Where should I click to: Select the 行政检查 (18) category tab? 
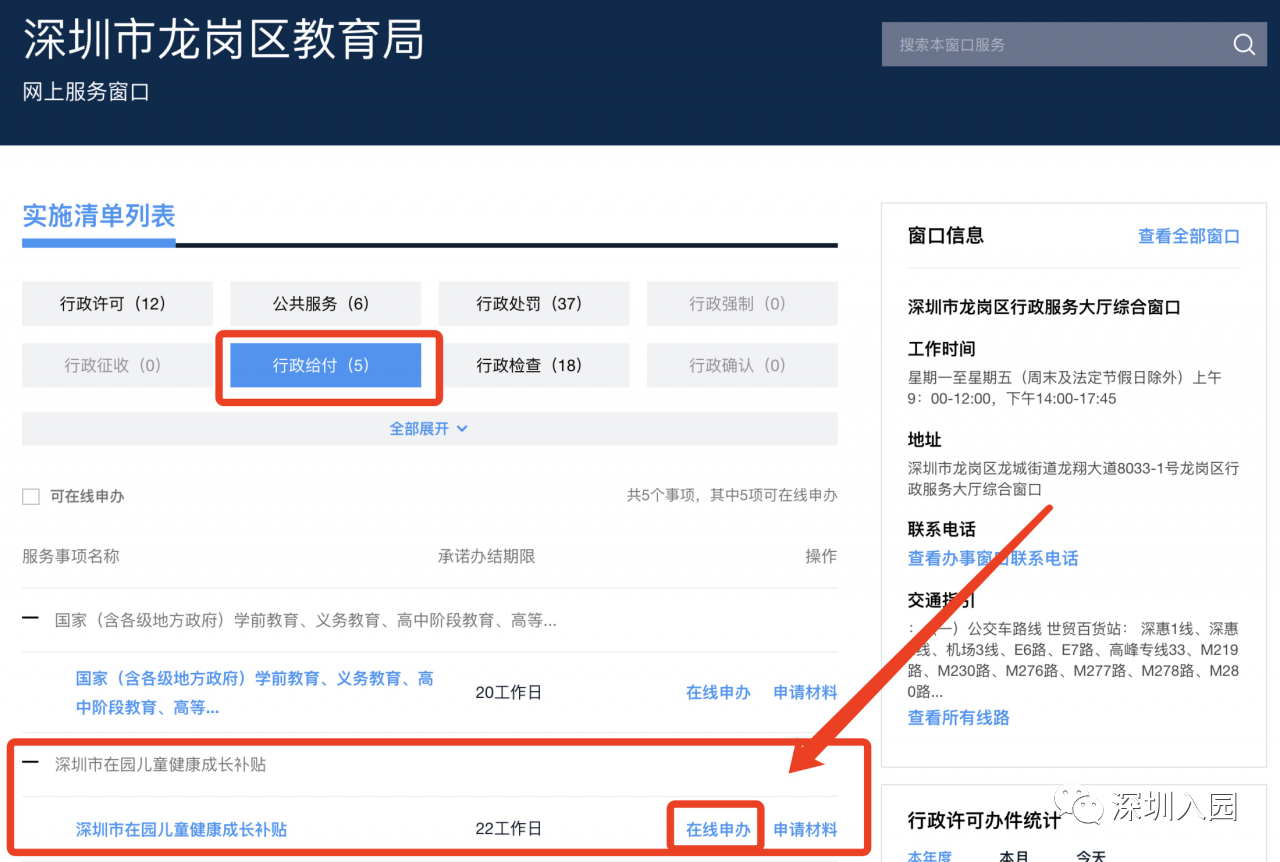click(533, 365)
